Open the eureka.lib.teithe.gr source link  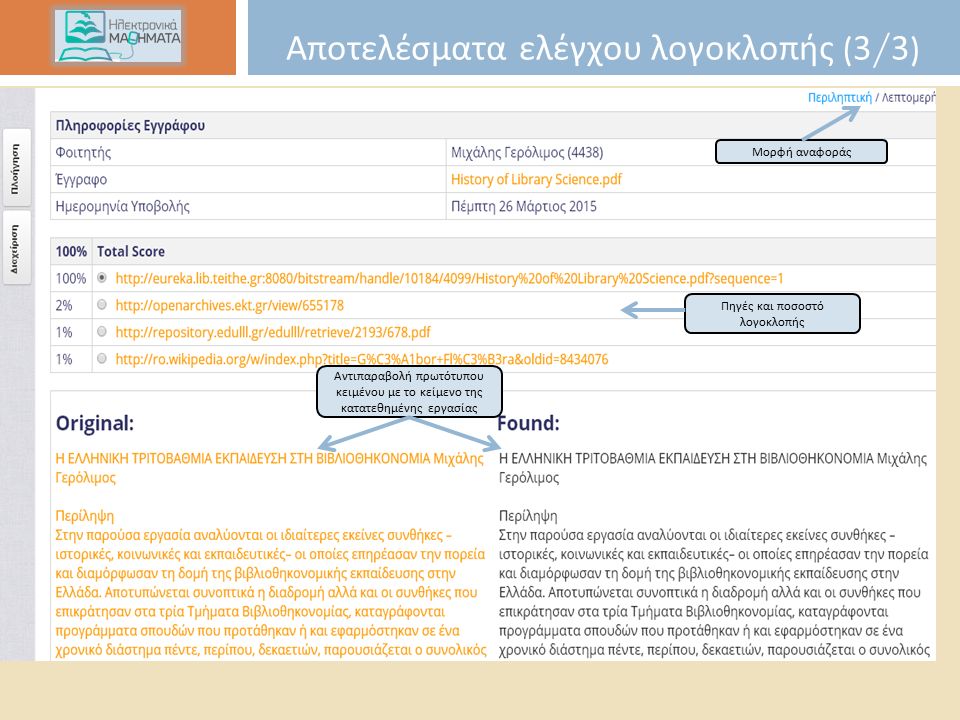449,279
